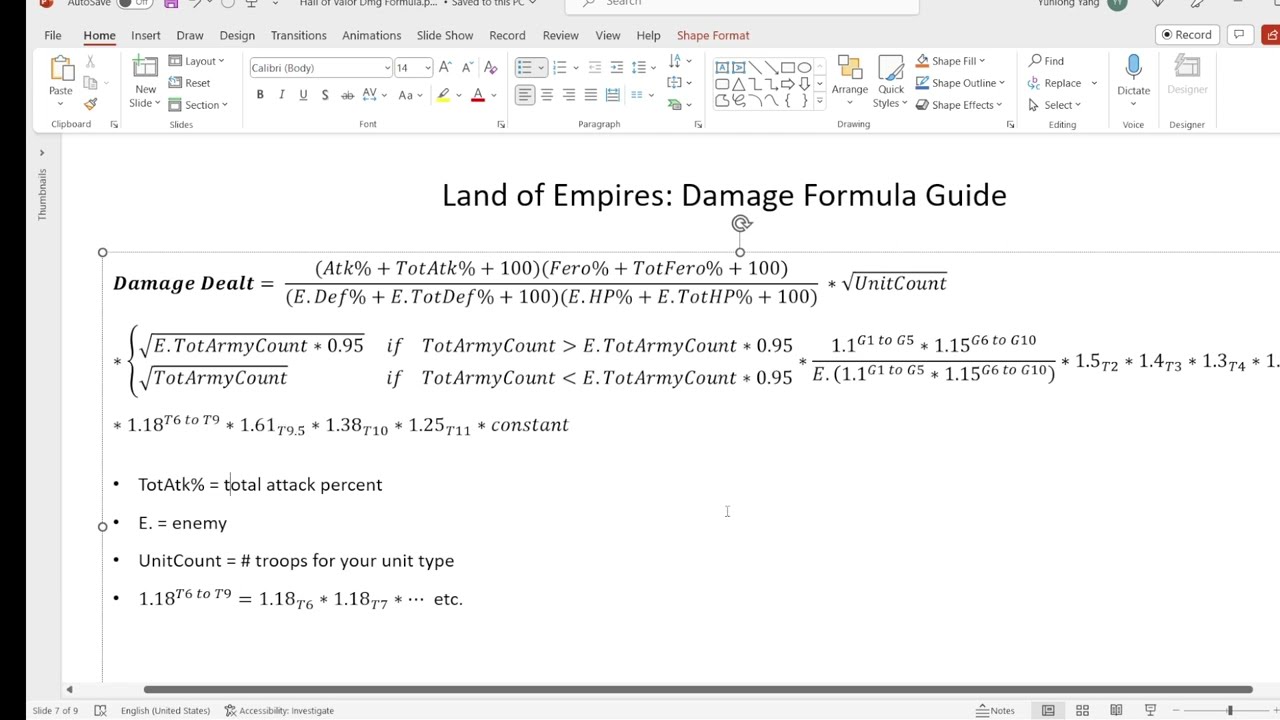Increase font size
The width and height of the screenshot is (1280, 720).
445,68
